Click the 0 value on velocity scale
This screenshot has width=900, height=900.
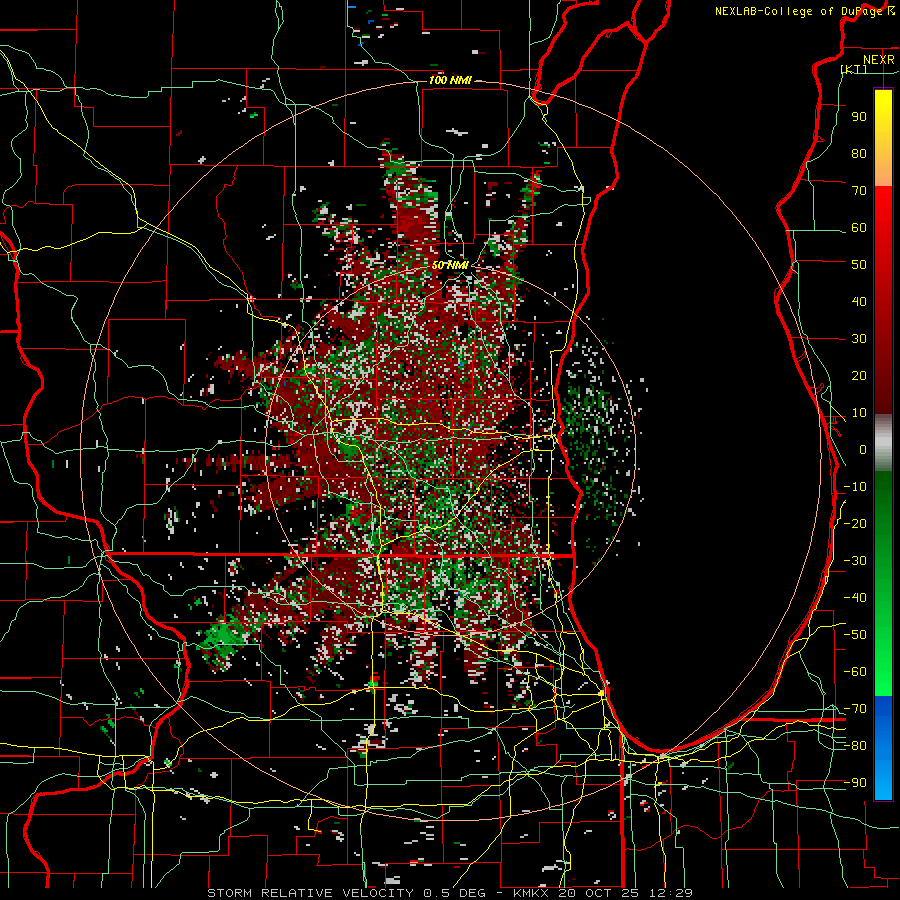(863, 450)
